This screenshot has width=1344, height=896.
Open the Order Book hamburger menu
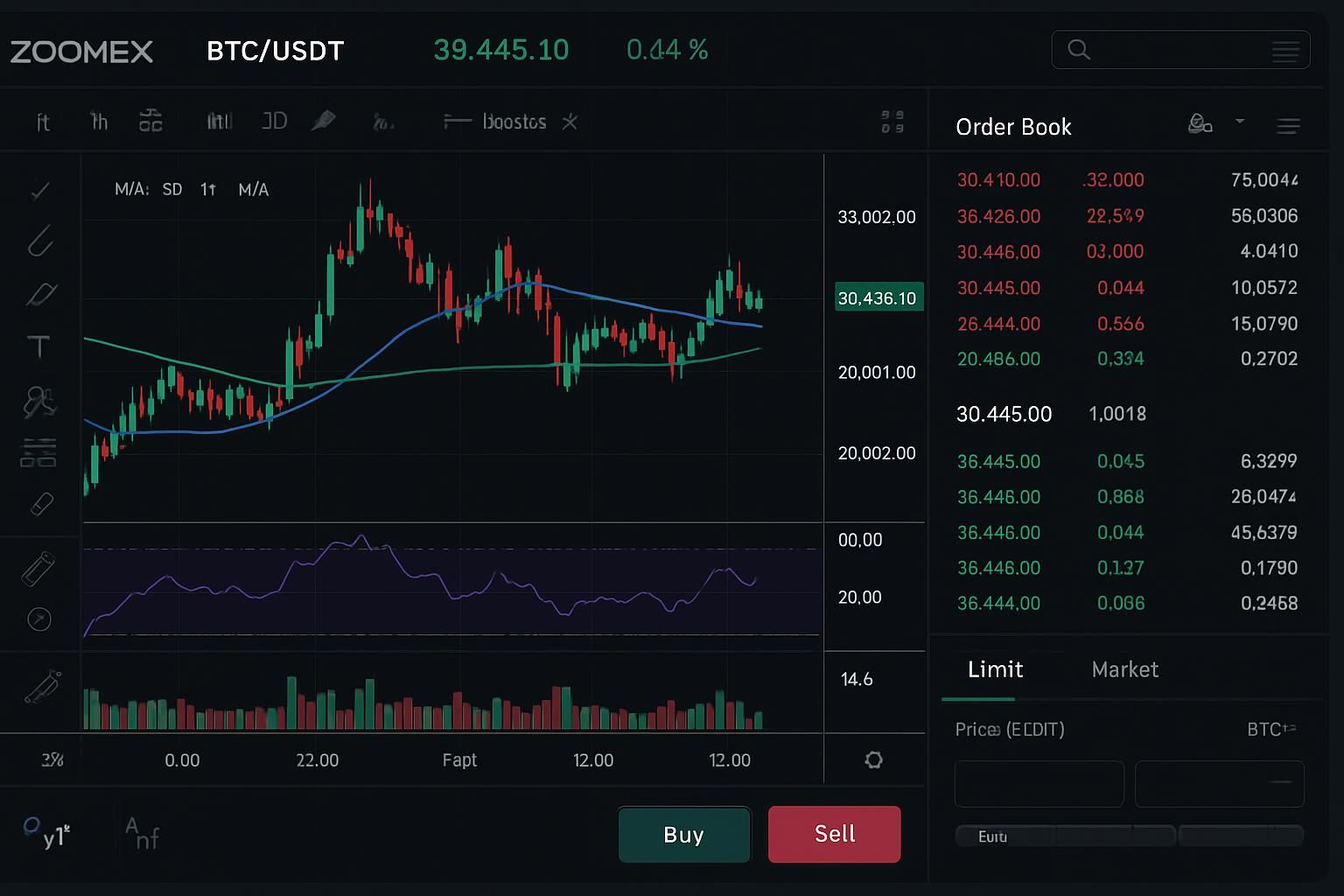pos(1288,127)
